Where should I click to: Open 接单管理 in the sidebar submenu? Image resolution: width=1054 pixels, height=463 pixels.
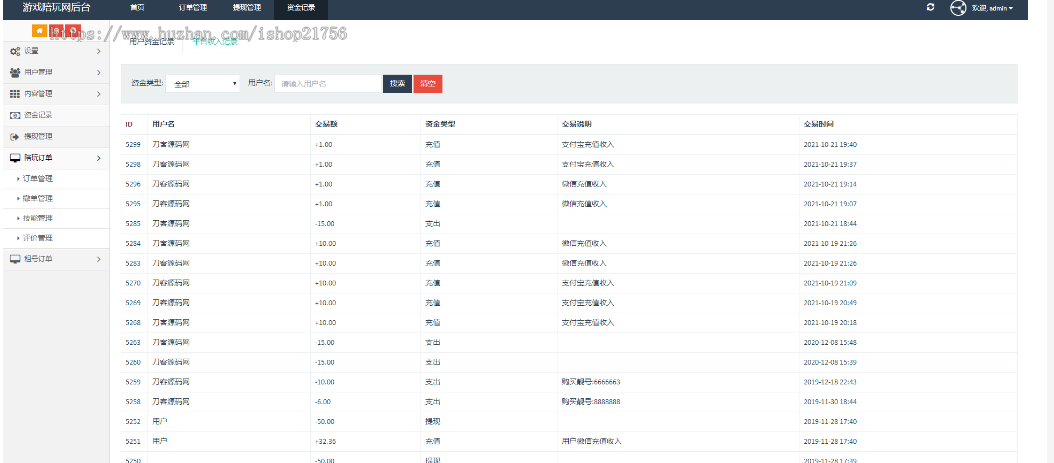(38, 199)
